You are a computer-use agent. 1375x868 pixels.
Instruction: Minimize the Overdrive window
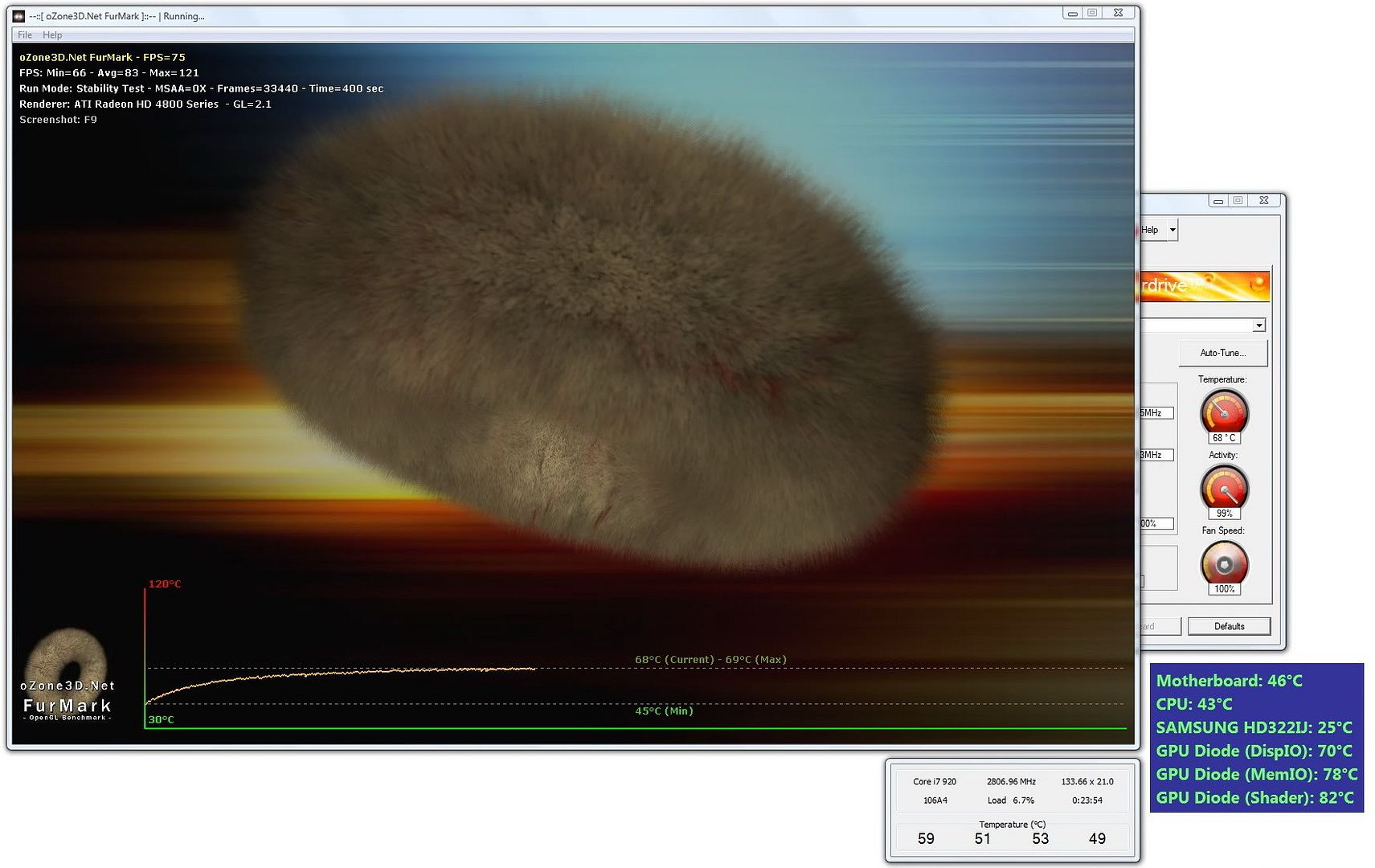tap(1218, 201)
